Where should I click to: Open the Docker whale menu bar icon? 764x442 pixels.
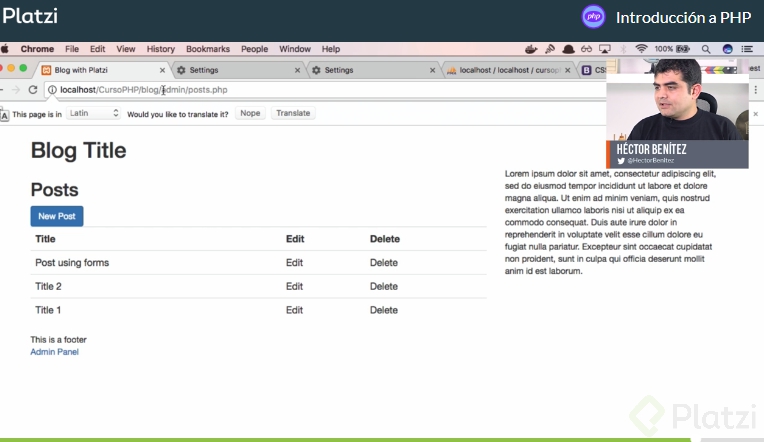(x=531, y=49)
